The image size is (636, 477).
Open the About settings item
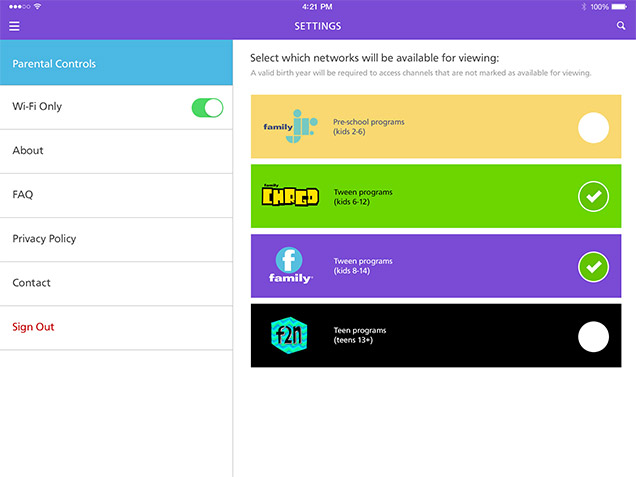click(116, 151)
